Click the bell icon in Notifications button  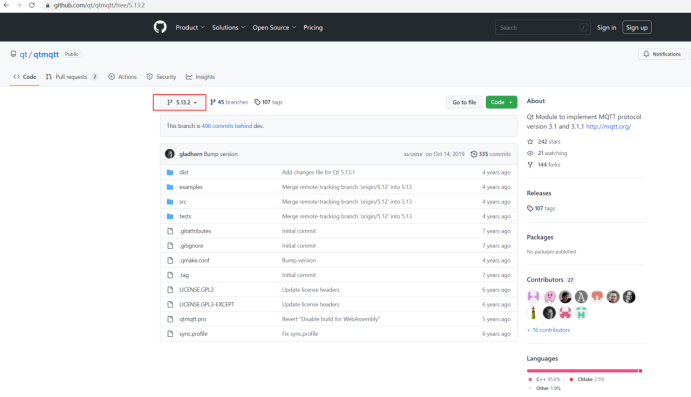click(x=646, y=54)
